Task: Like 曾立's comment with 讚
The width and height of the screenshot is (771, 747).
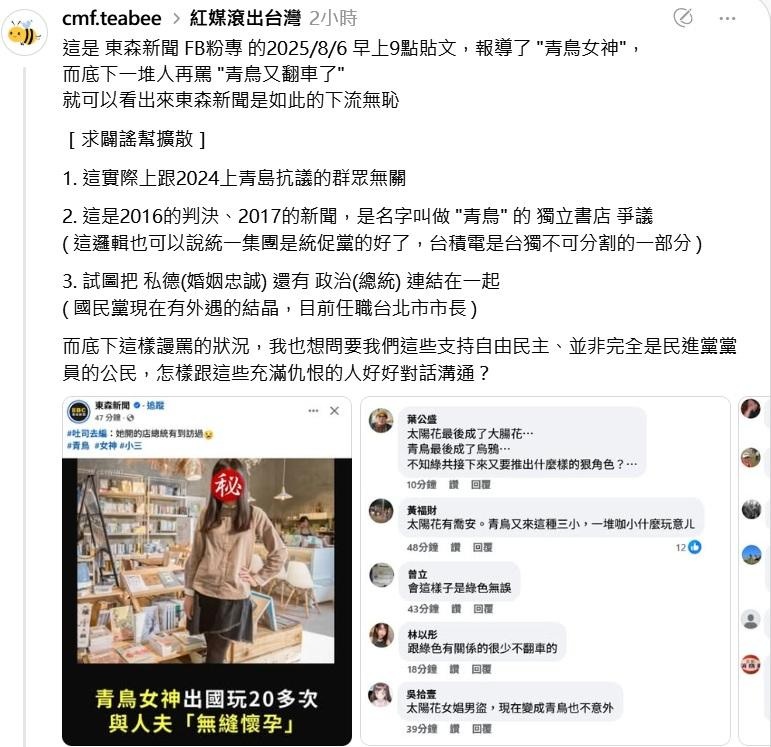Action: (x=456, y=609)
